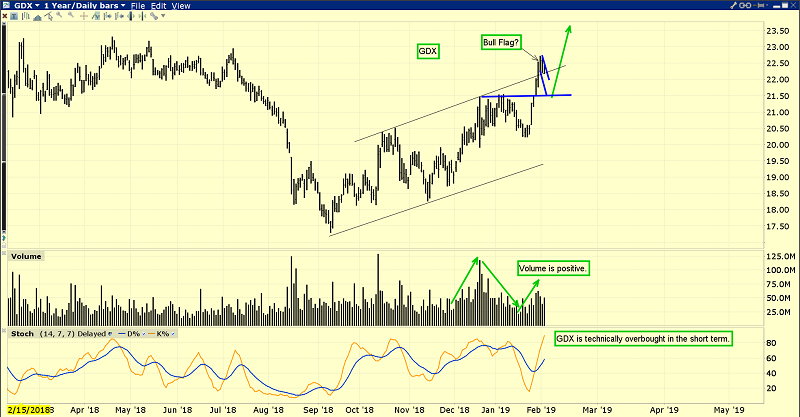
Task: Toggle the D% line dropdown arrow
Action: point(143,334)
